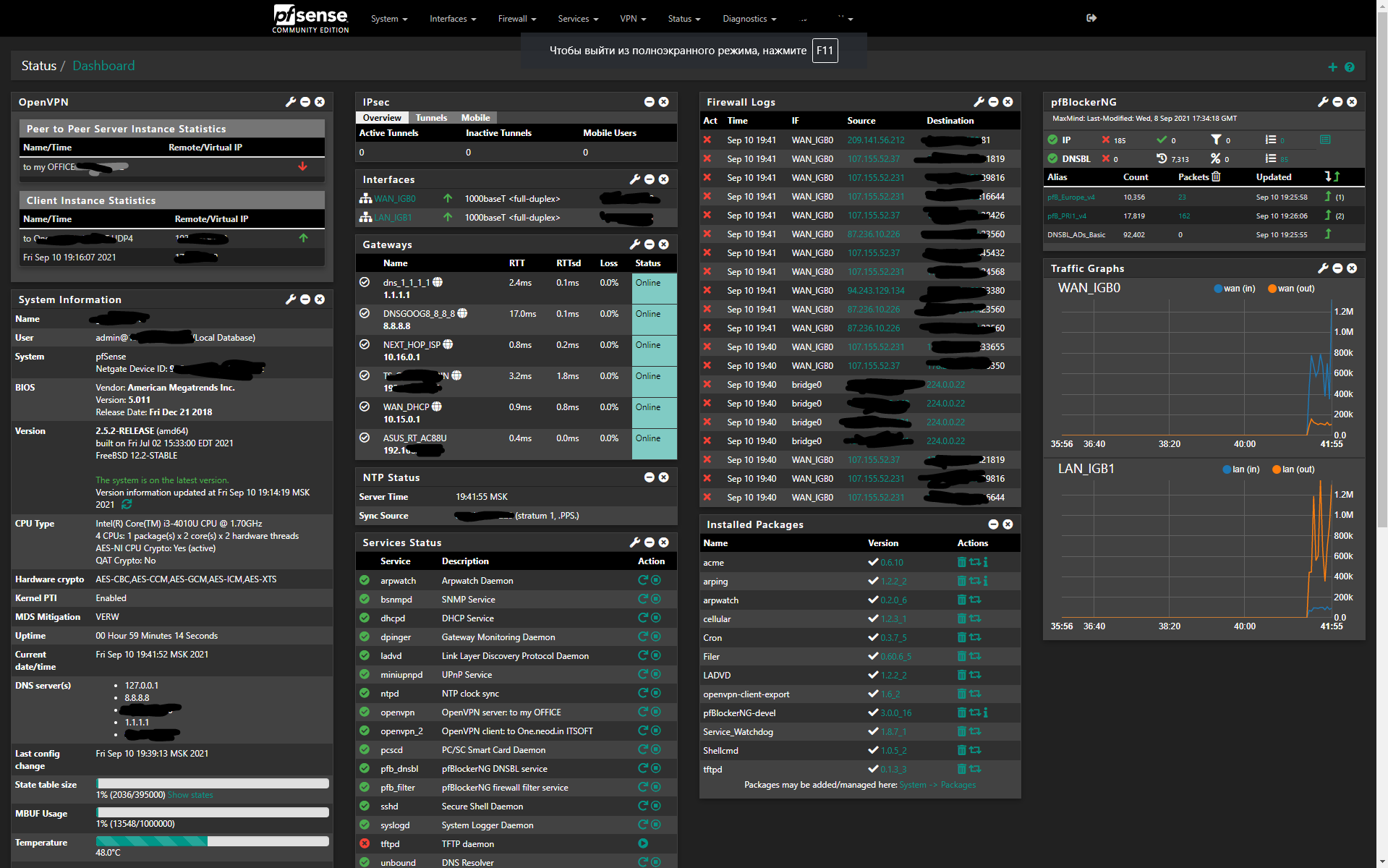Restart the pfb_dnsbl service
1388x868 pixels.
(642, 768)
